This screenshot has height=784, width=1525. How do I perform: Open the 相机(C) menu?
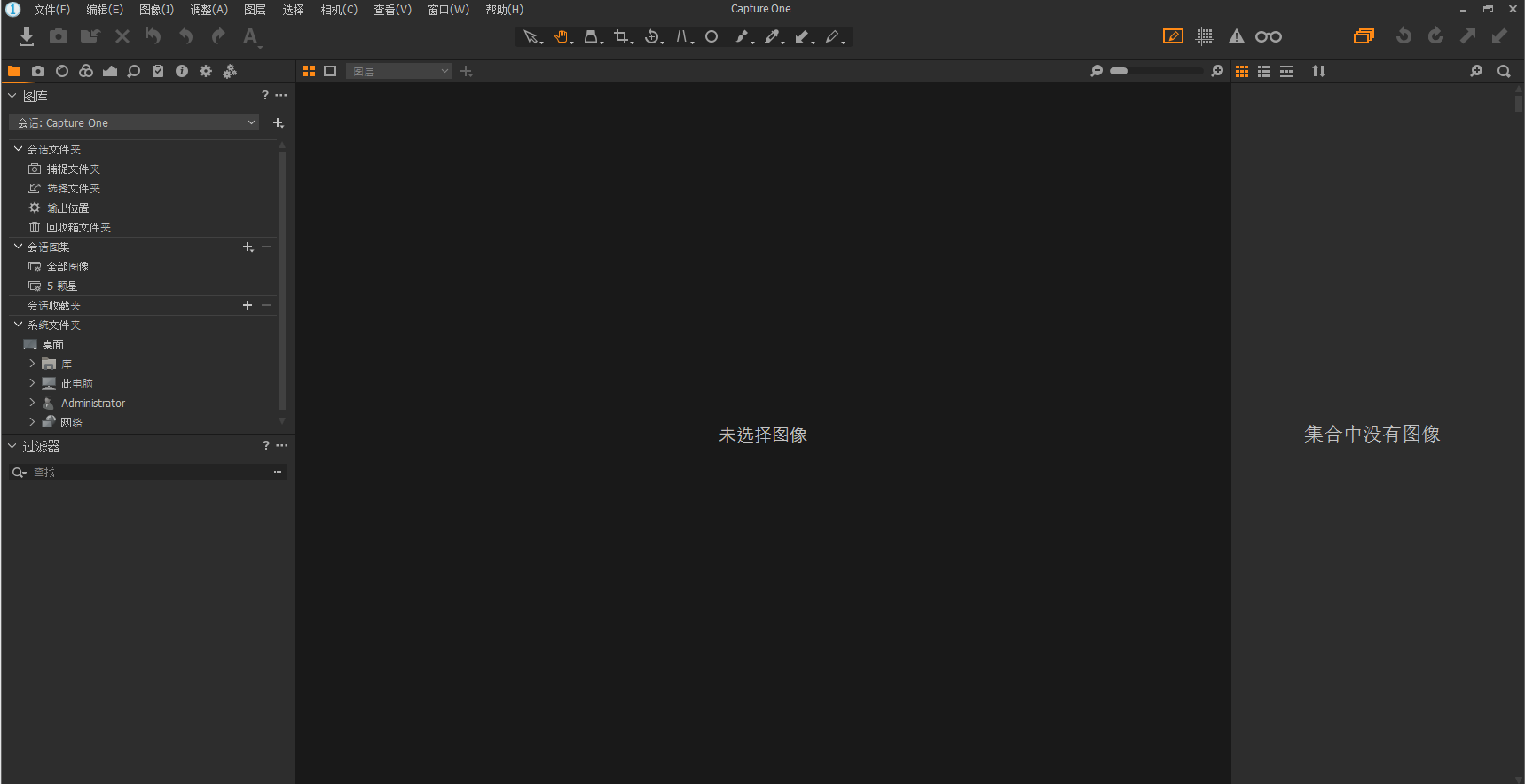tap(339, 10)
